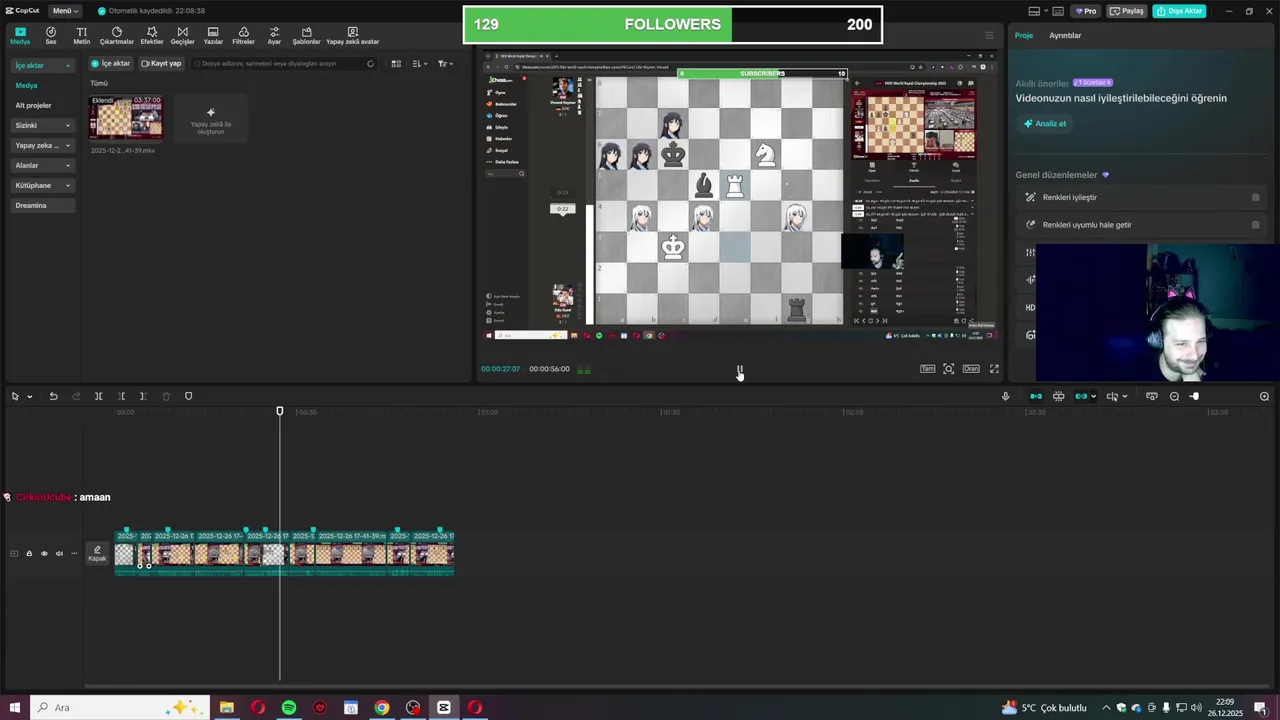The height and width of the screenshot is (720, 1280).
Task: Zoom in the timeline
Action: pyautogui.click(x=1264, y=396)
